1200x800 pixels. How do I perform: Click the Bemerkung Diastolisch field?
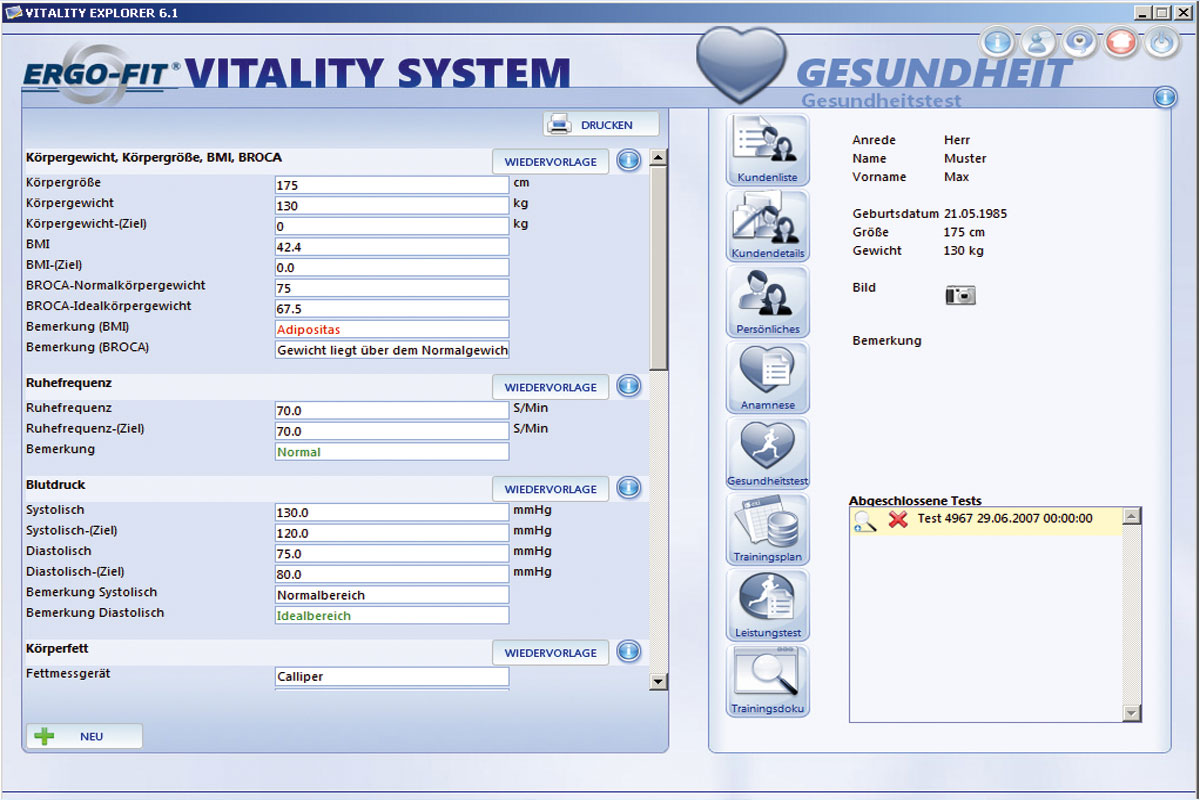click(x=392, y=616)
